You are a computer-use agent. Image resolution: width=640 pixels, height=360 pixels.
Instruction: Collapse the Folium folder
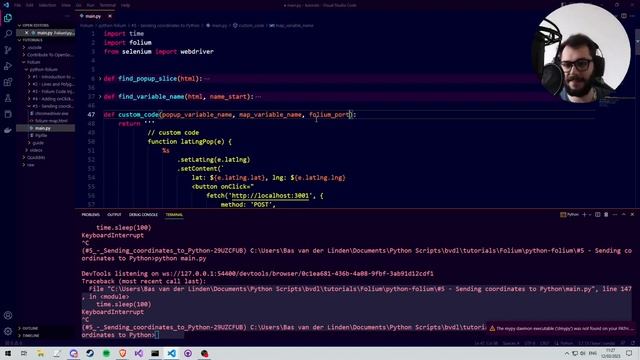(x=33, y=62)
